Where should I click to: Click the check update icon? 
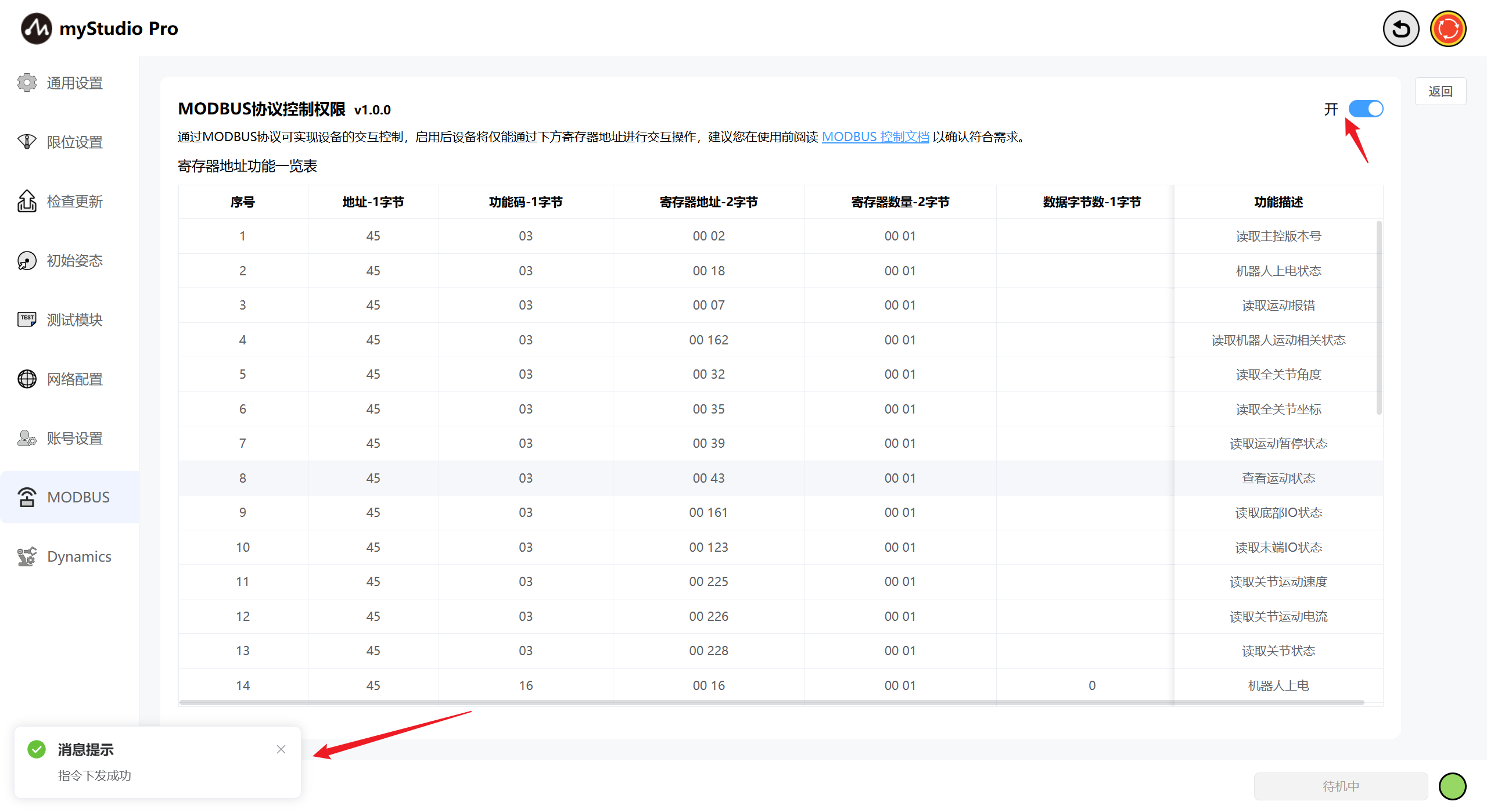tap(27, 202)
